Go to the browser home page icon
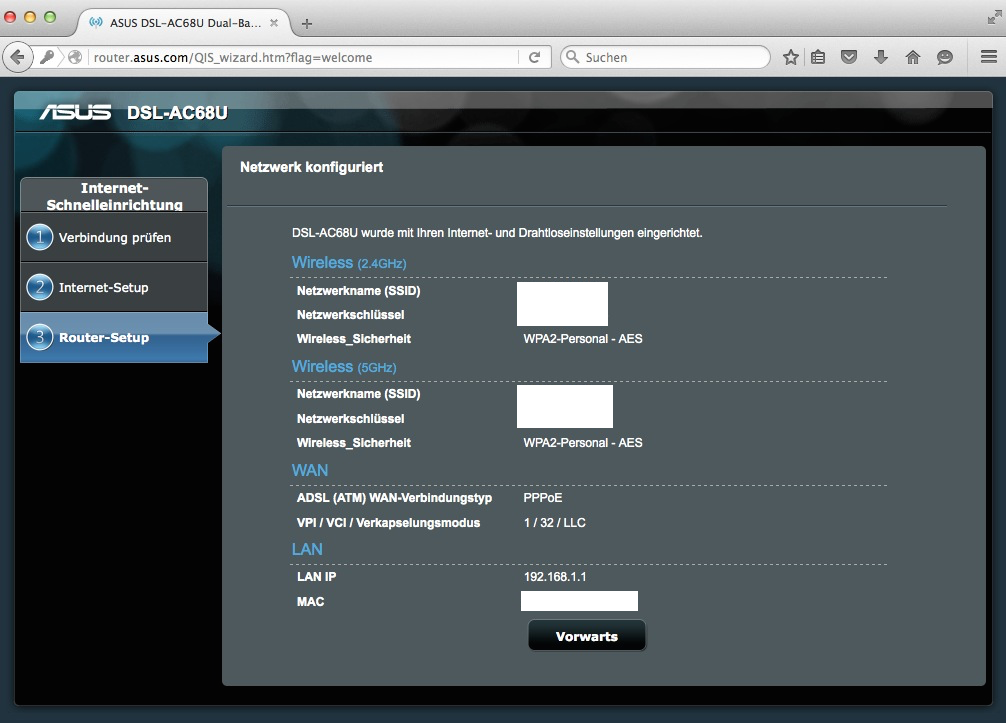Viewport: 1006px width, 723px height. click(912, 57)
